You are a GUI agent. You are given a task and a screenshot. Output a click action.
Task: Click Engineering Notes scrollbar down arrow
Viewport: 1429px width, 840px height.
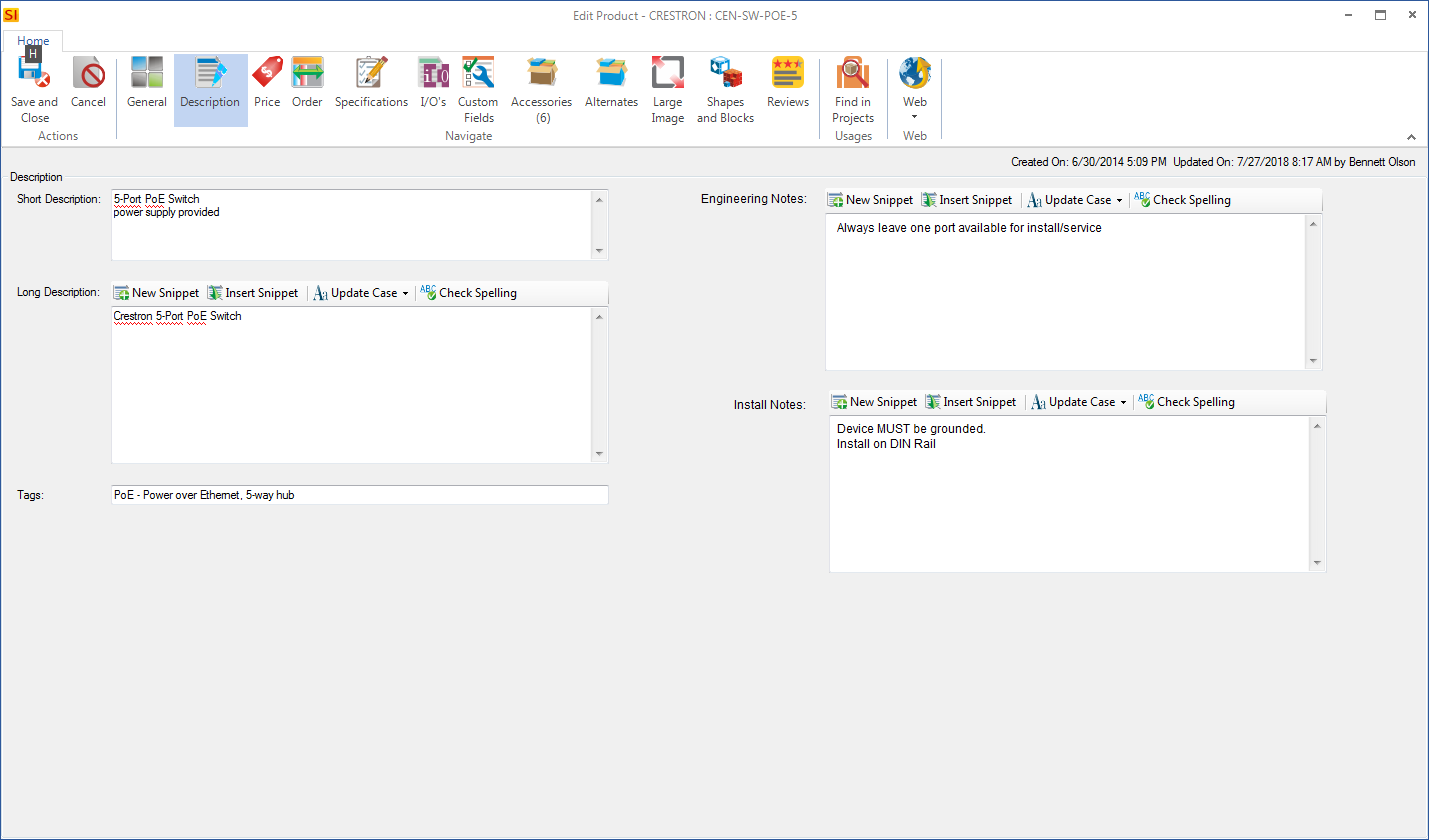coord(1313,361)
